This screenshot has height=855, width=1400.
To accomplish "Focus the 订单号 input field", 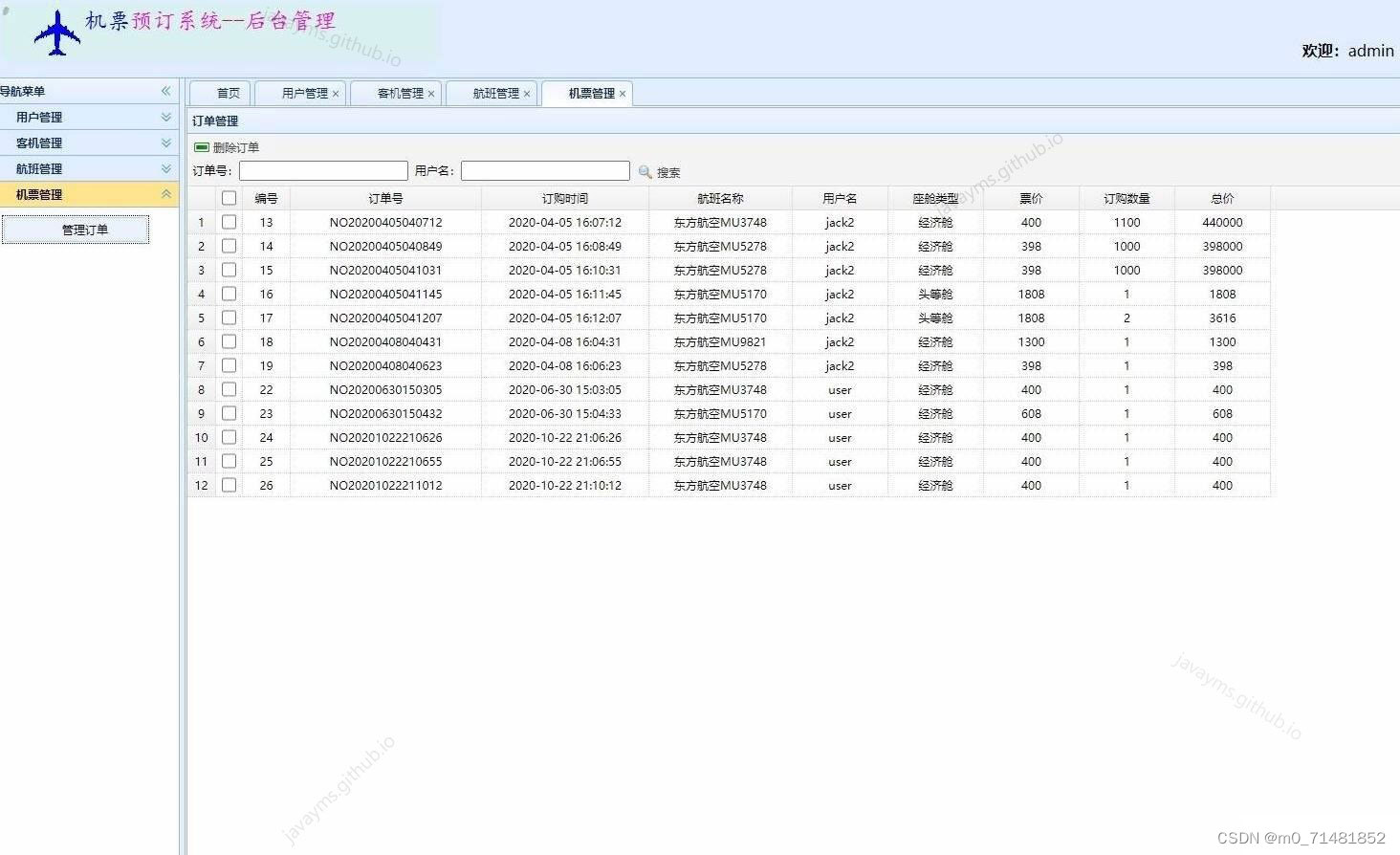I will pos(323,170).
